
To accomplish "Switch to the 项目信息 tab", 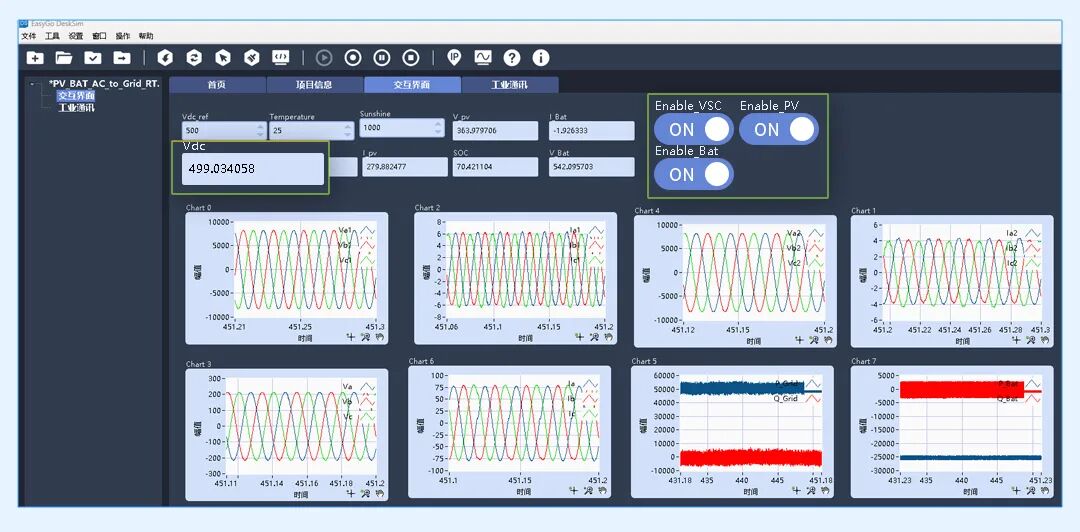I will click(314, 85).
